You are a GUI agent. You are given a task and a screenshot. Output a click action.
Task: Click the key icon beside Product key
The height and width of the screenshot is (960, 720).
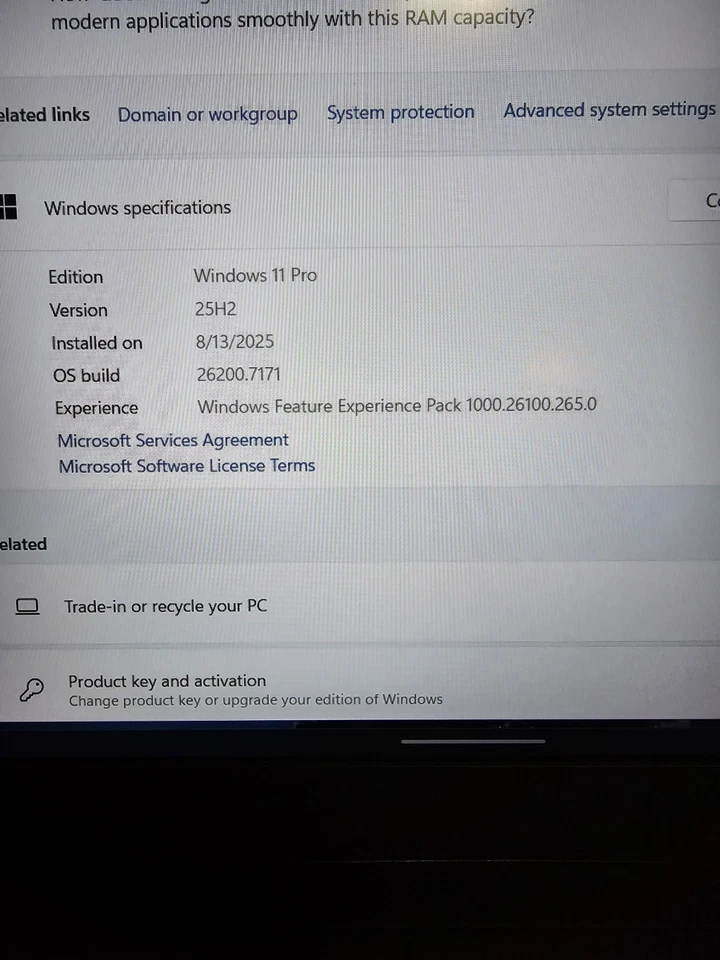[x=31, y=690]
